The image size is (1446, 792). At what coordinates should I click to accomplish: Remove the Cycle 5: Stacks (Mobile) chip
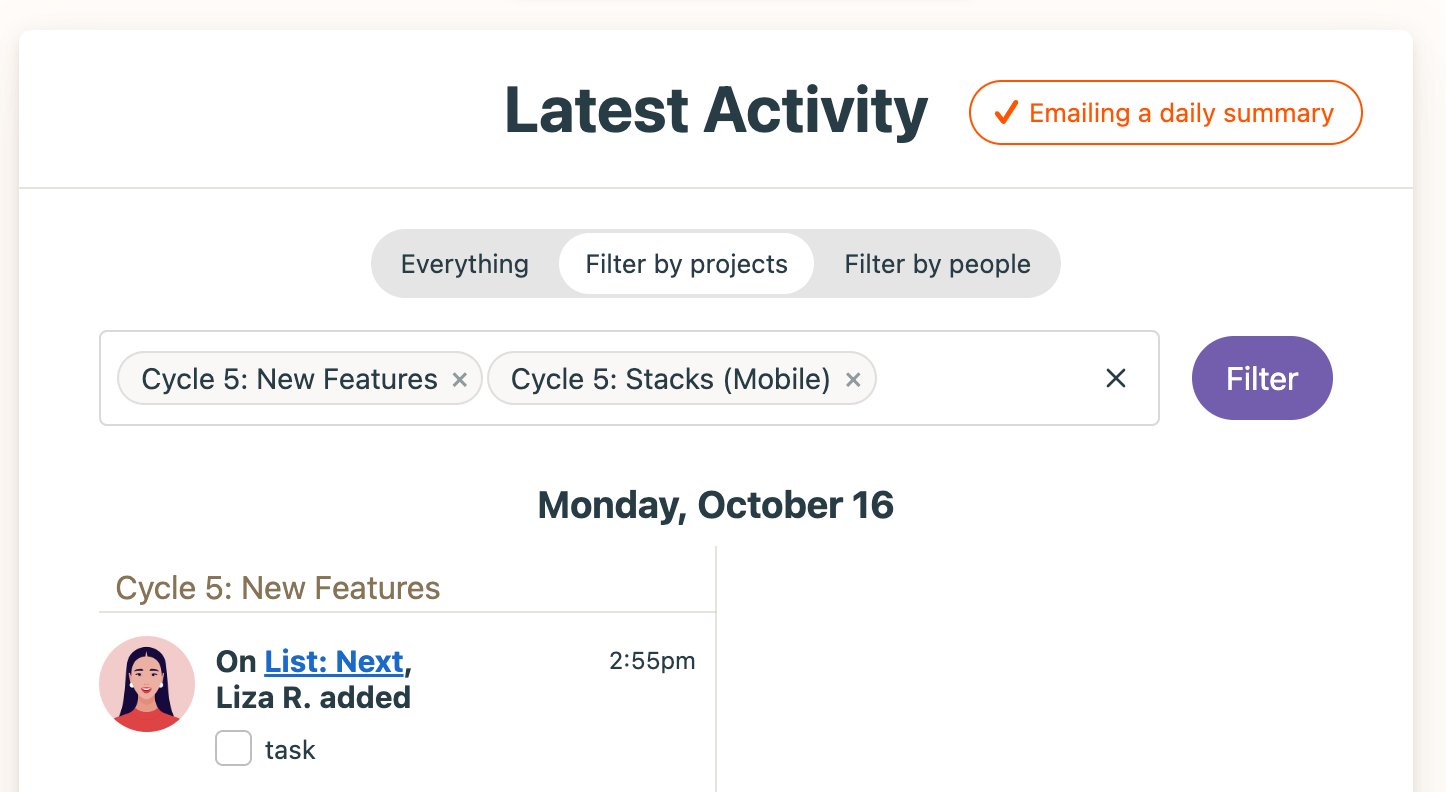pyautogui.click(x=853, y=380)
